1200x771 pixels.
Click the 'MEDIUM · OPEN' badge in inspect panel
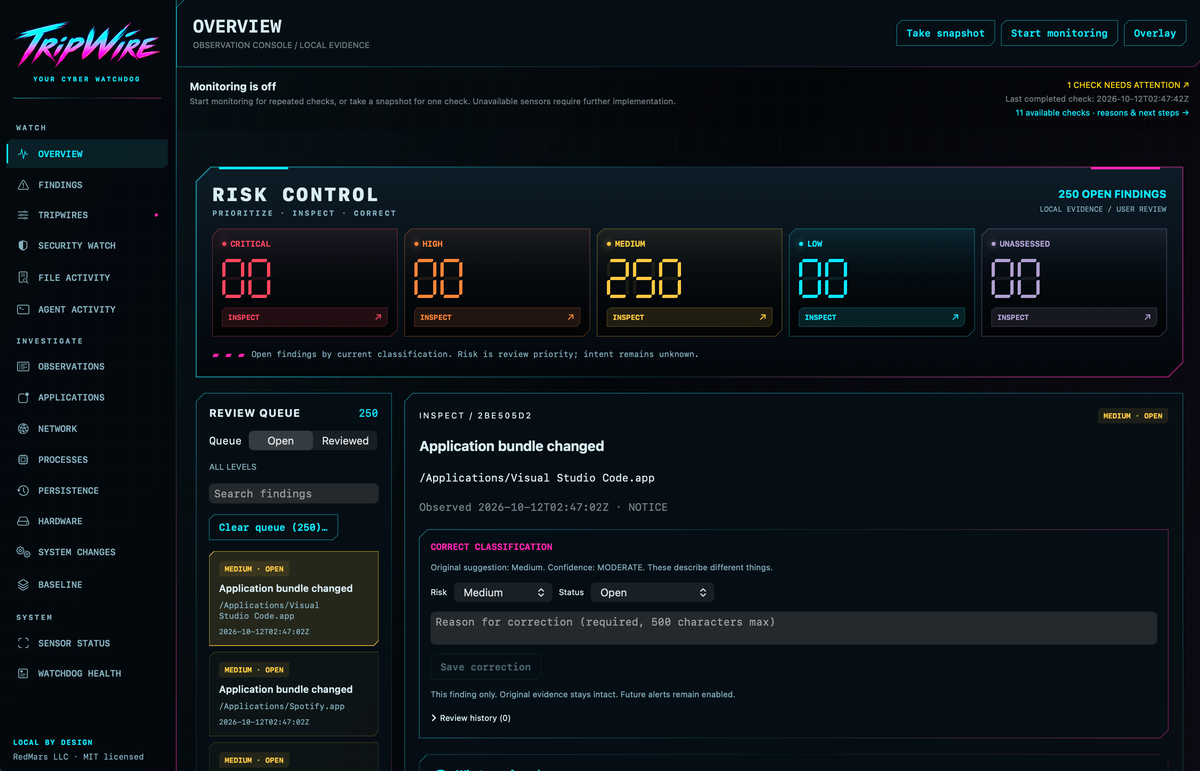pos(1132,415)
